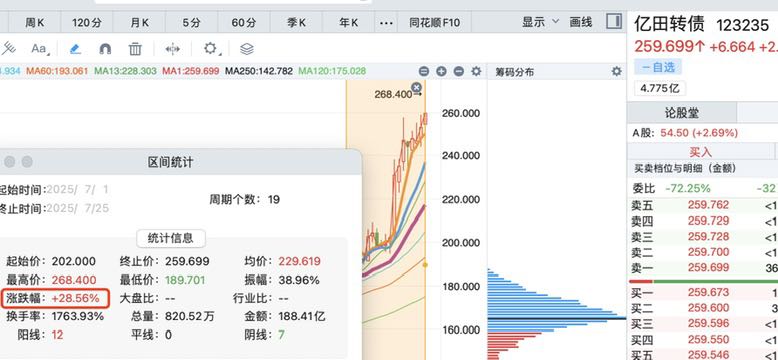The width and height of the screenshot is (778, 360).
Task: Click the horizontal stretch arrows icon
Action: [x=173, y=49]
